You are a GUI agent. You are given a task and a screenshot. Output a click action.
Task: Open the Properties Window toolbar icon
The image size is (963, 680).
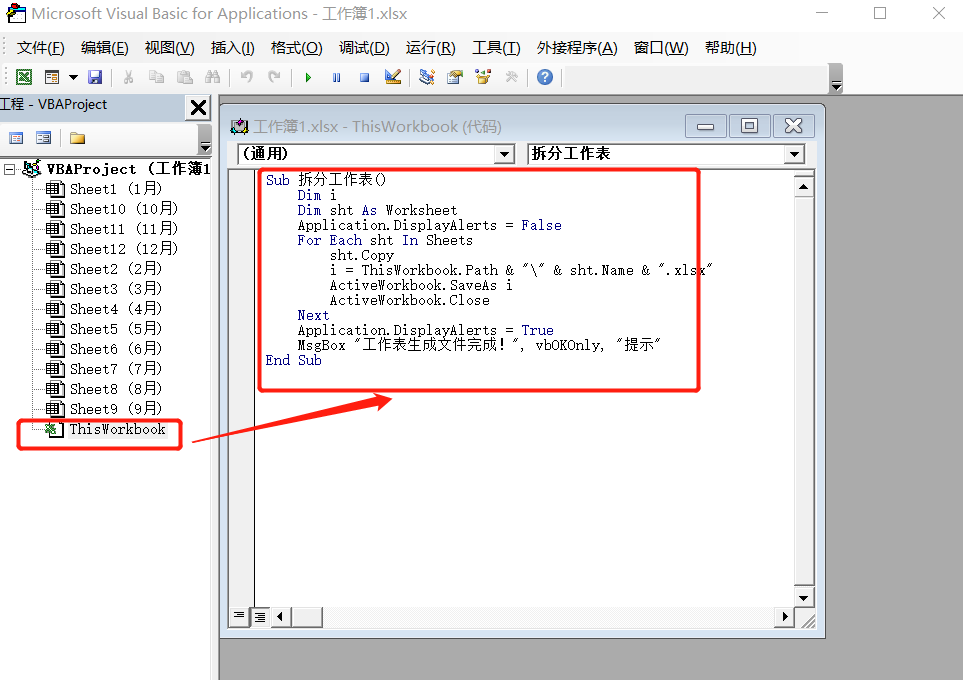click(454, 77)
